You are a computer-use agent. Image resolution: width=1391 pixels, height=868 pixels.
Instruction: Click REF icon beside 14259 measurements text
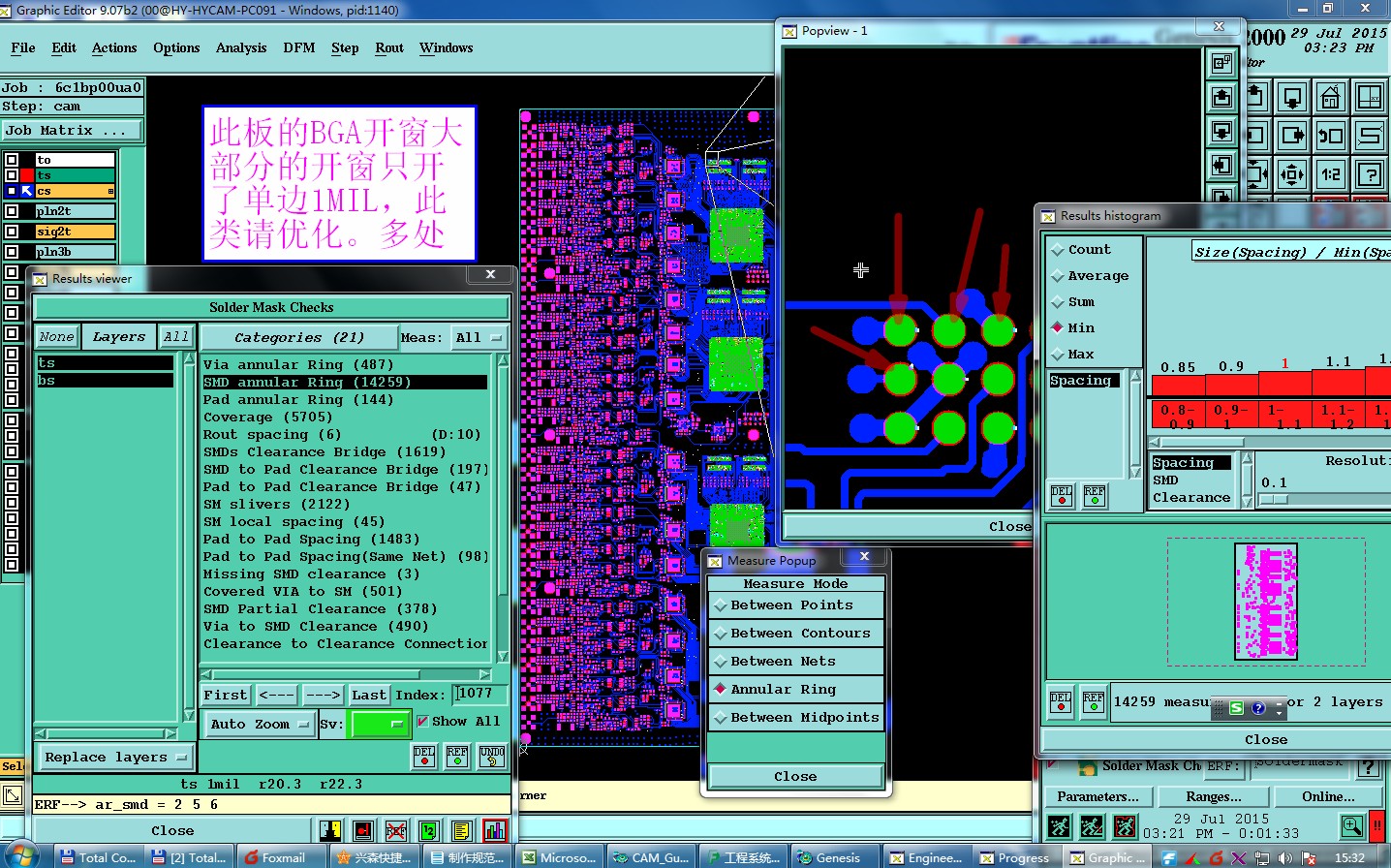point(1094,702)
